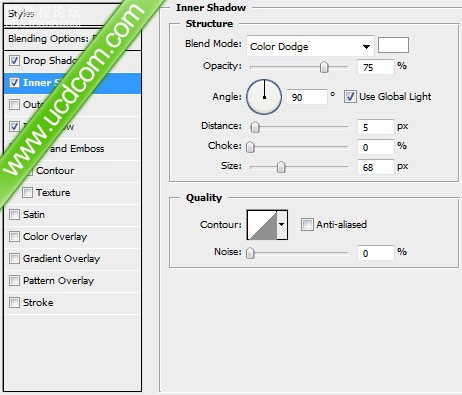
Task: Select the Color Overlay style row
Action: tap(73, 237)
